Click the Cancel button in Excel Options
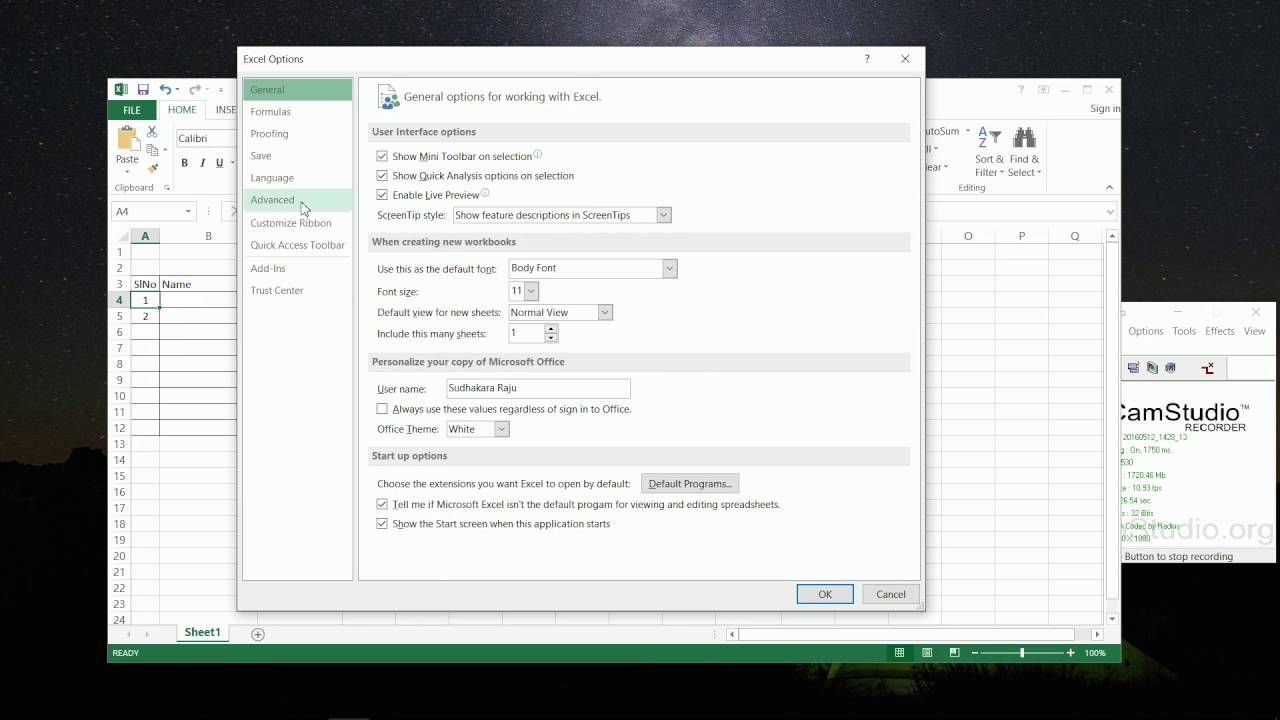This screenshot has height=720, width=1280. coord(891,594)
